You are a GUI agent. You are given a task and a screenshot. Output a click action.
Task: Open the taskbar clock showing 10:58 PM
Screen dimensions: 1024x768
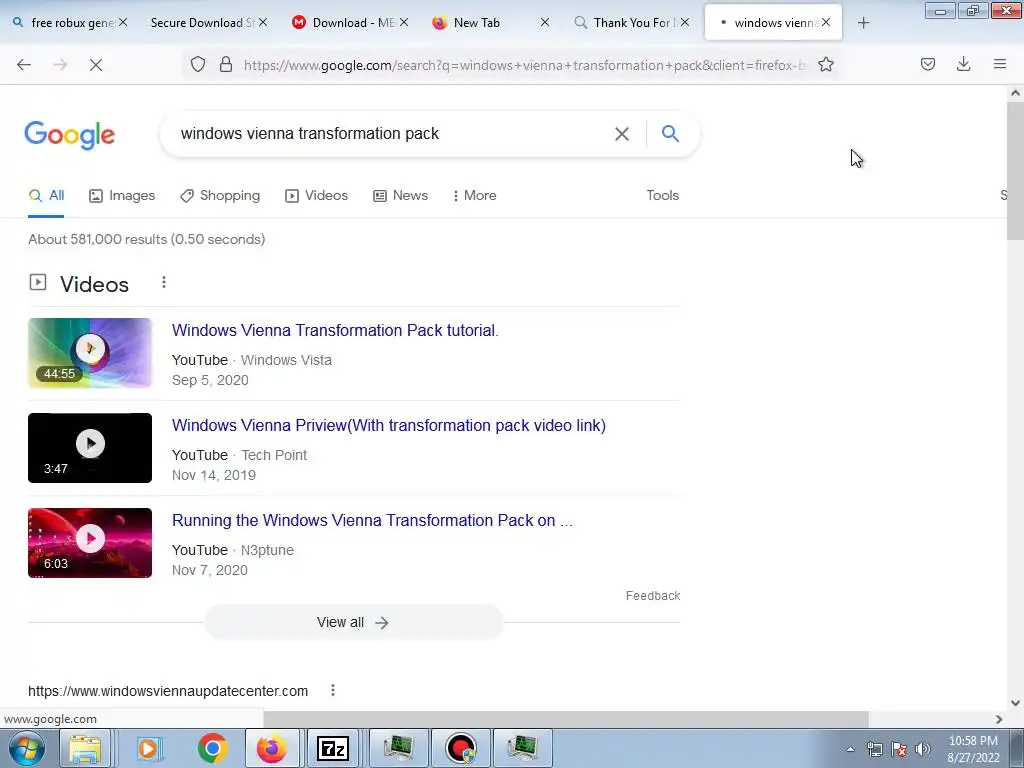(x=973, y=749)
